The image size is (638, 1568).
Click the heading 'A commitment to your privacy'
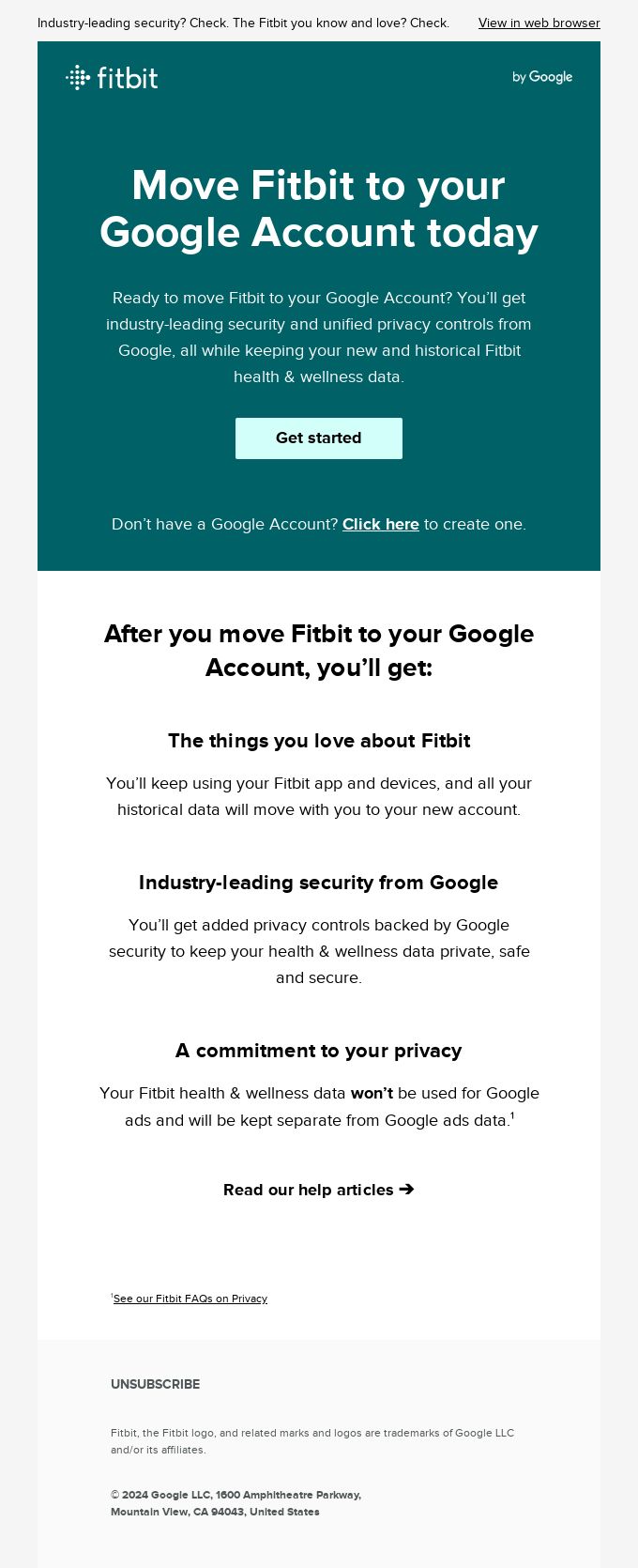[319, 1051]
